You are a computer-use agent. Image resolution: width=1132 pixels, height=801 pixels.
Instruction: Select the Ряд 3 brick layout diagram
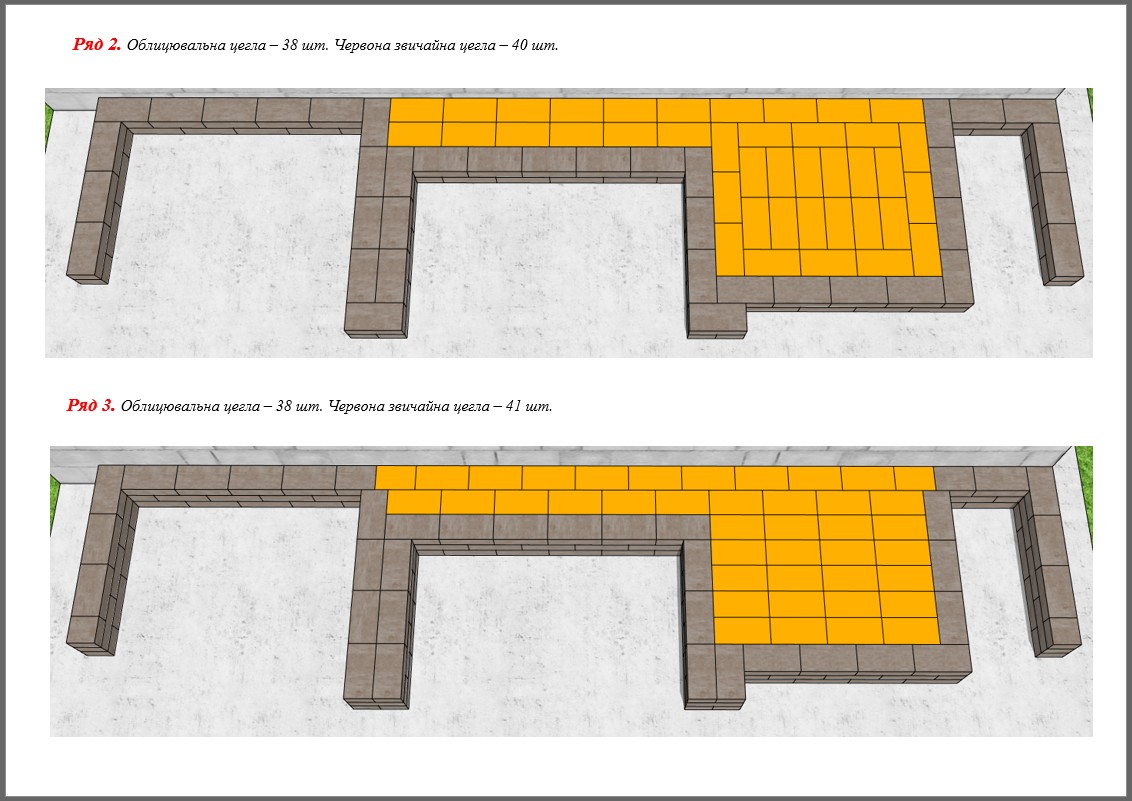tap(570, 591)
